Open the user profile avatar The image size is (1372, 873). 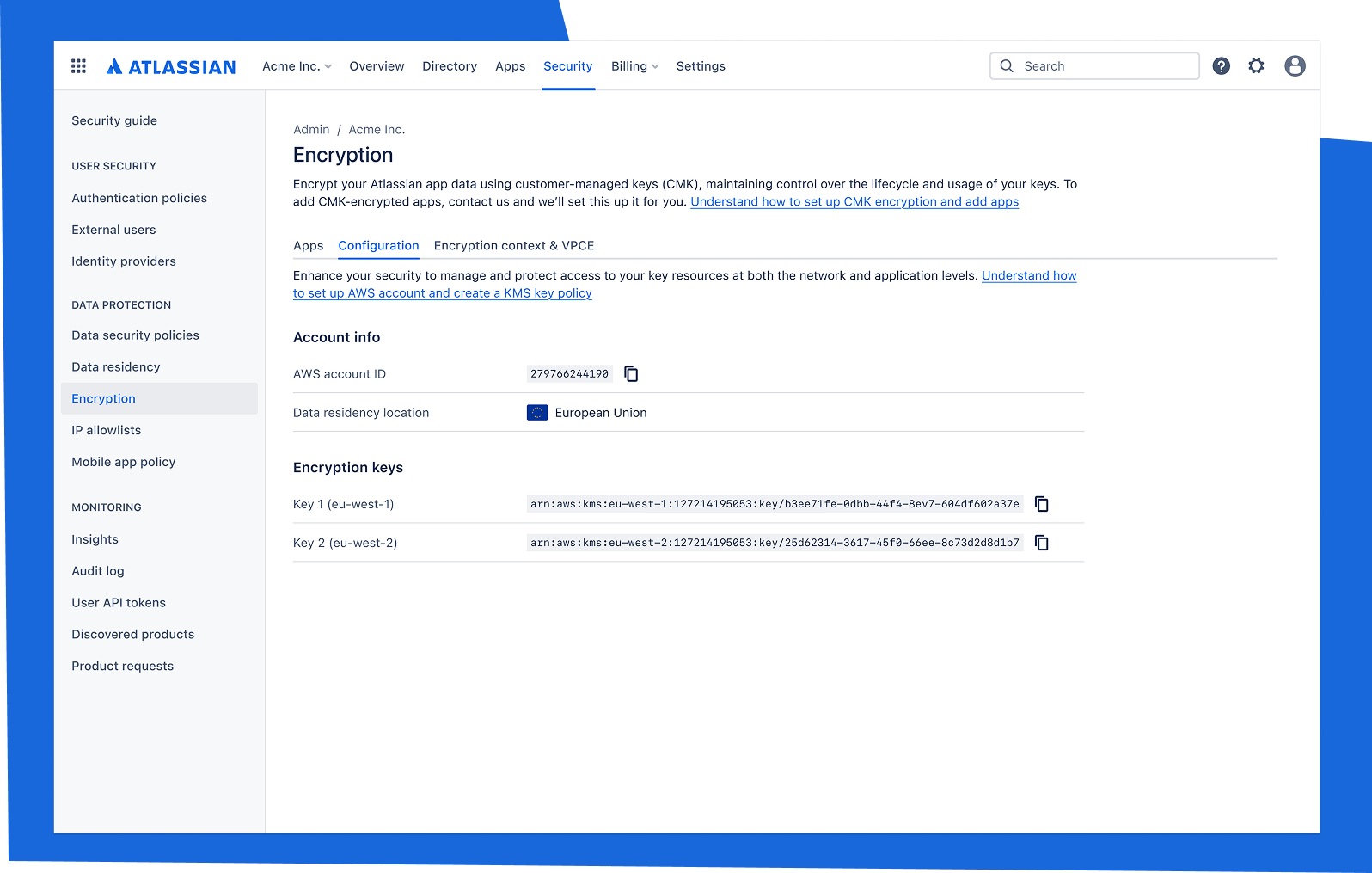click(1295, 66)
